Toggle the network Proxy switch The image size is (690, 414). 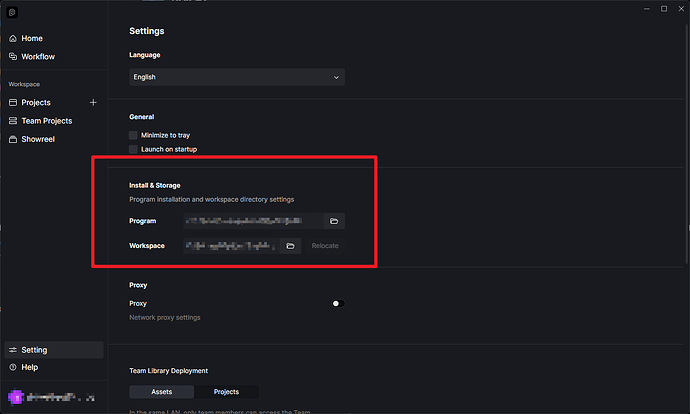tap(337, 303)
